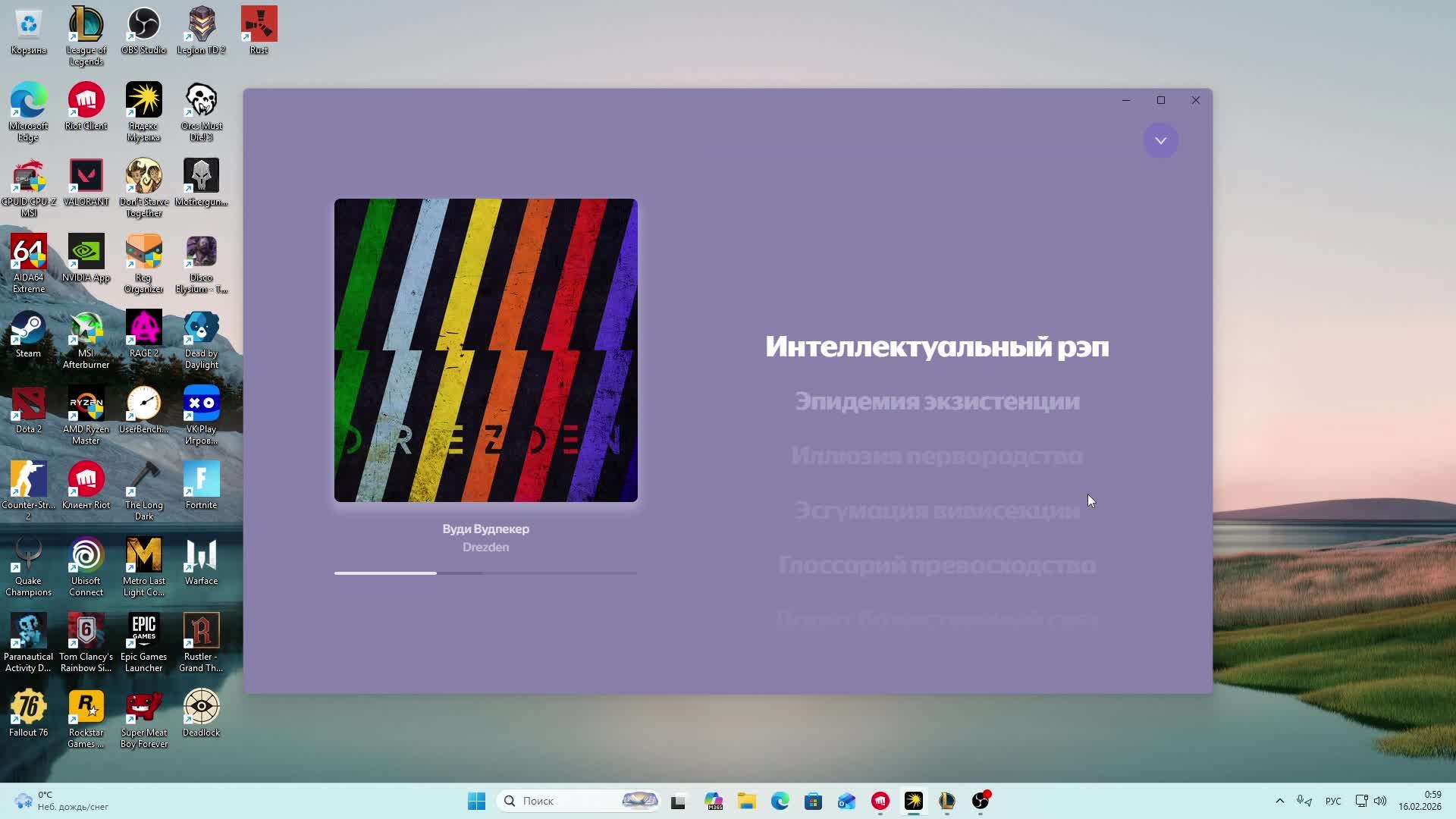Open Microsoft Edge from the taskbar
The image size is (1456, 819).
(780, 802)
